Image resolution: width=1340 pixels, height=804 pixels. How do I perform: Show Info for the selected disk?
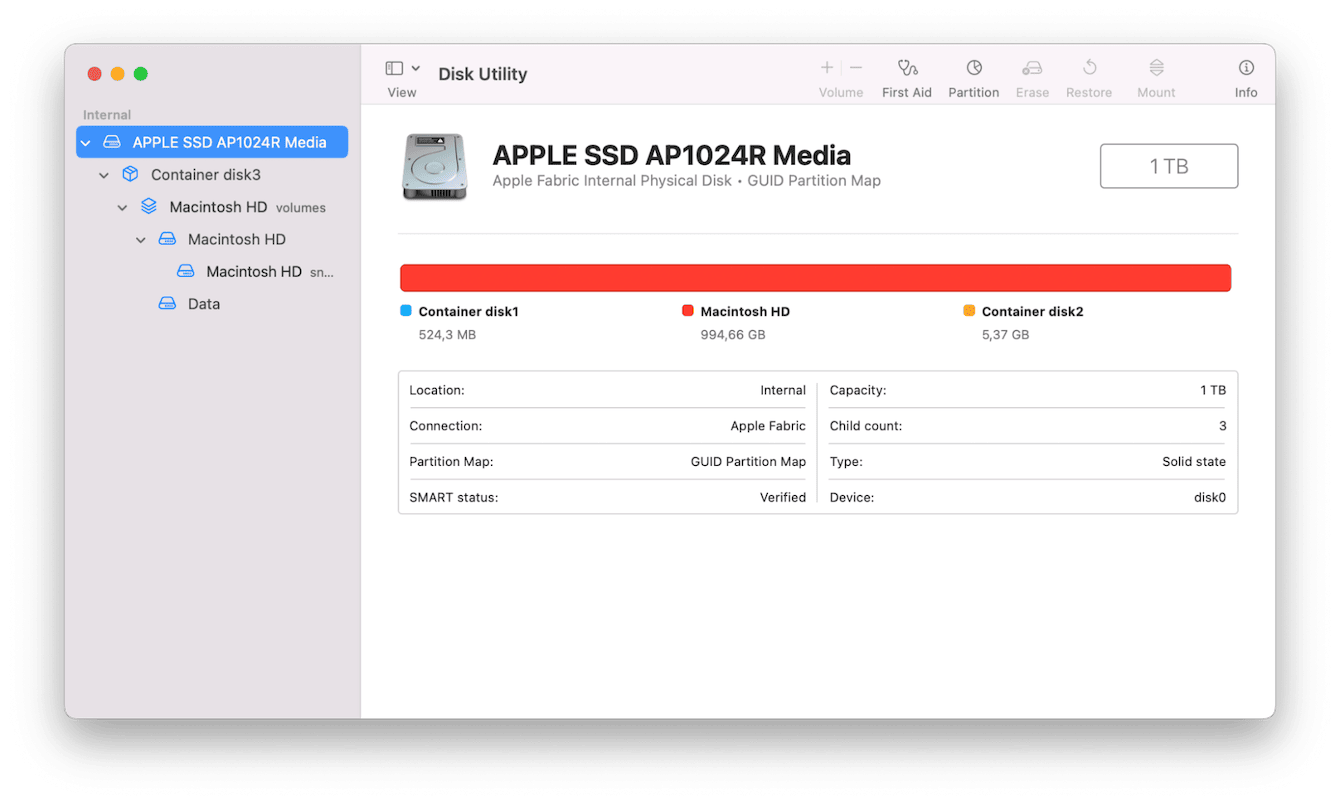click(1246, 75)
